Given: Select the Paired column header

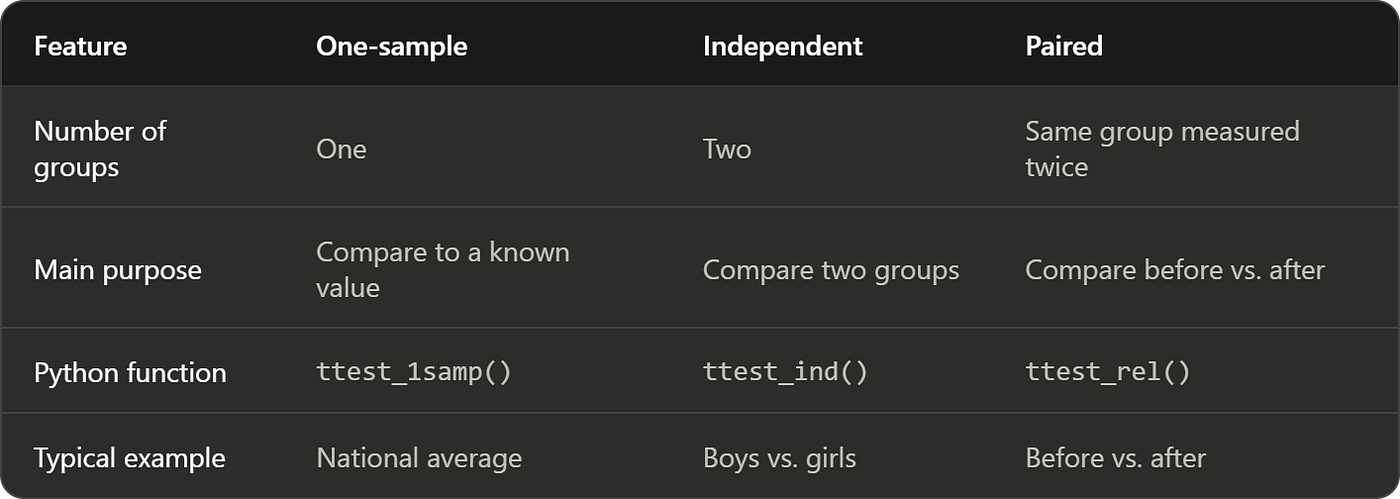Looking at the screenshot, I should point(1064,46).
